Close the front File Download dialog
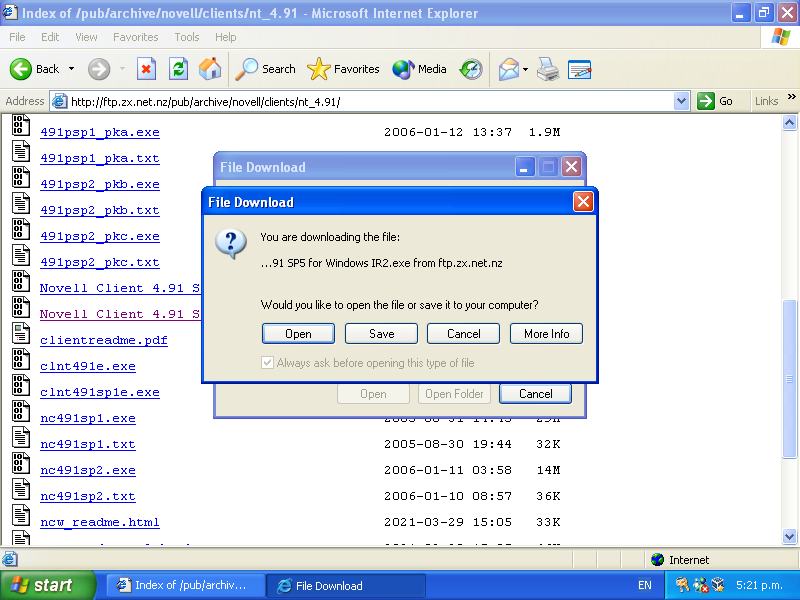Screen dimensions: 800x600 (x=583, y=202)
